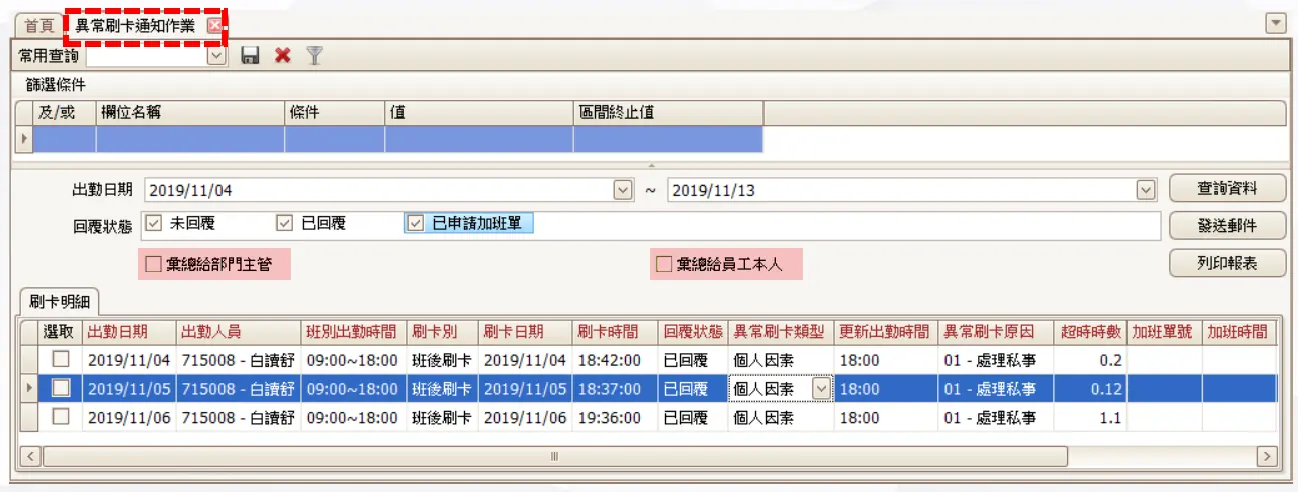Expand the 個人因素 dropdown in selected row
The height and width of the screenshot is (492, 1298).
click(x=821, y=389)
